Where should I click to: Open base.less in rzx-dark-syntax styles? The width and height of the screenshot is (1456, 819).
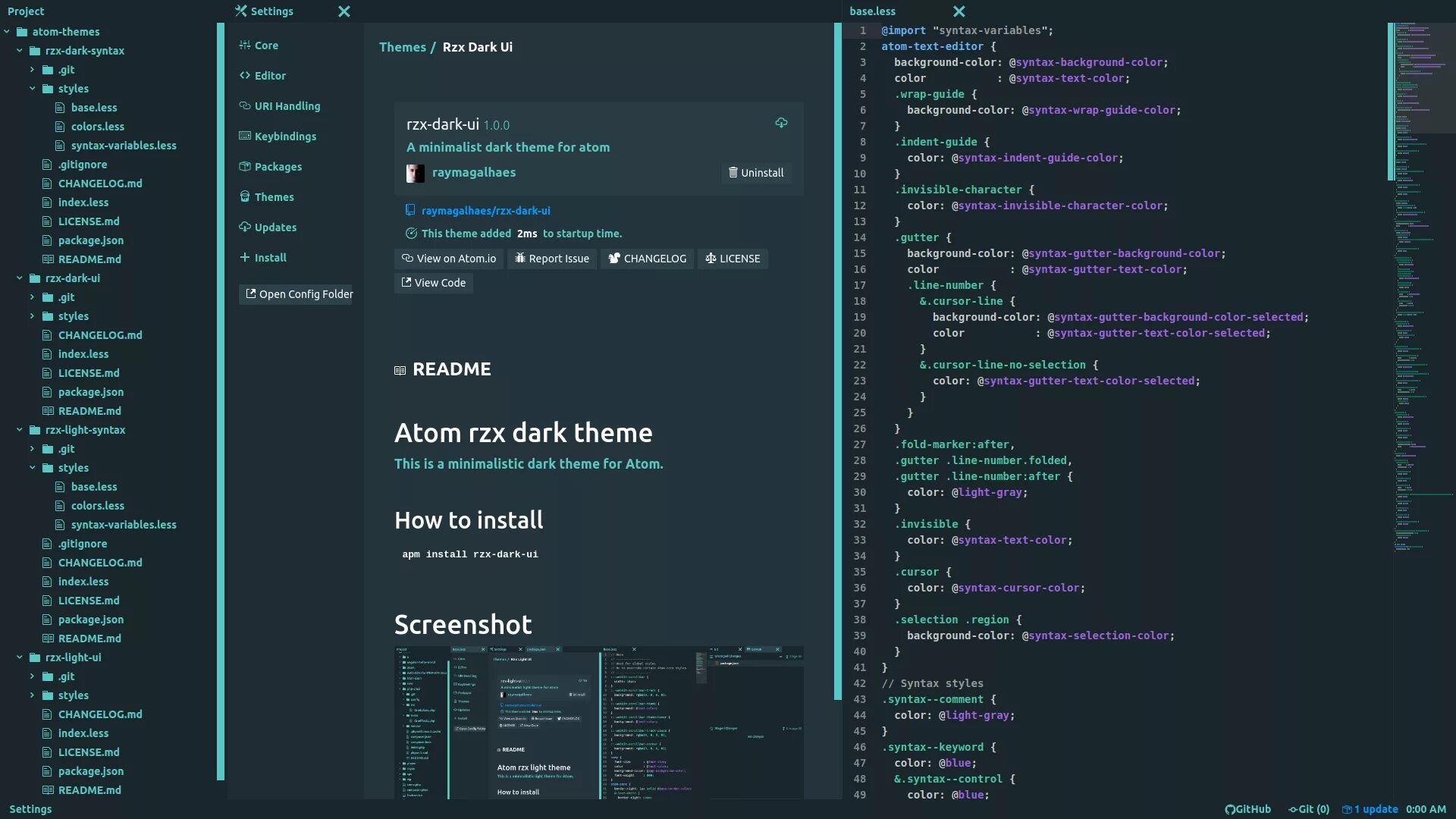click(94, 108)
